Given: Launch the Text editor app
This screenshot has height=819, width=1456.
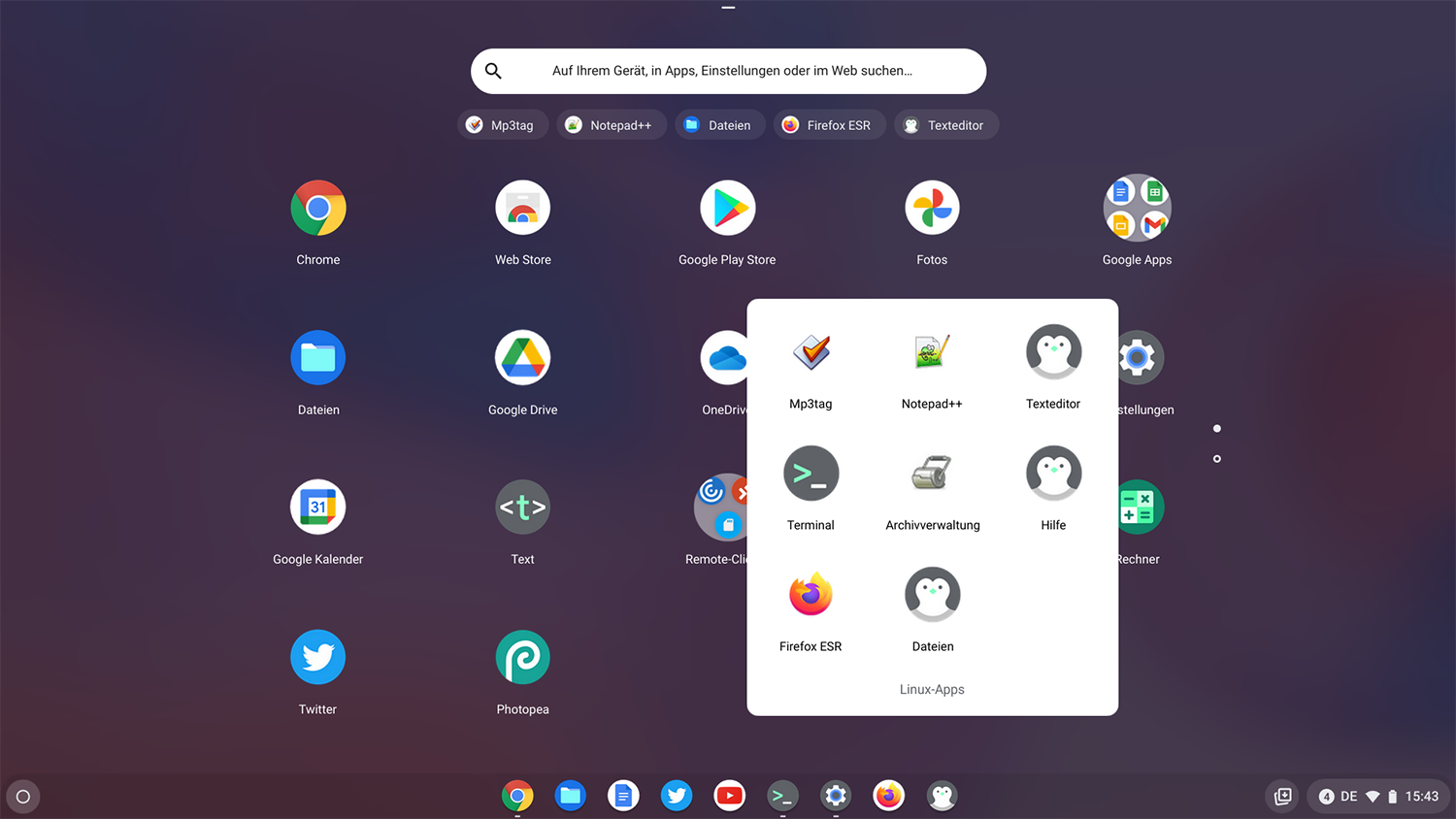Looking at the screenshot, I should (x=522, y=508).
